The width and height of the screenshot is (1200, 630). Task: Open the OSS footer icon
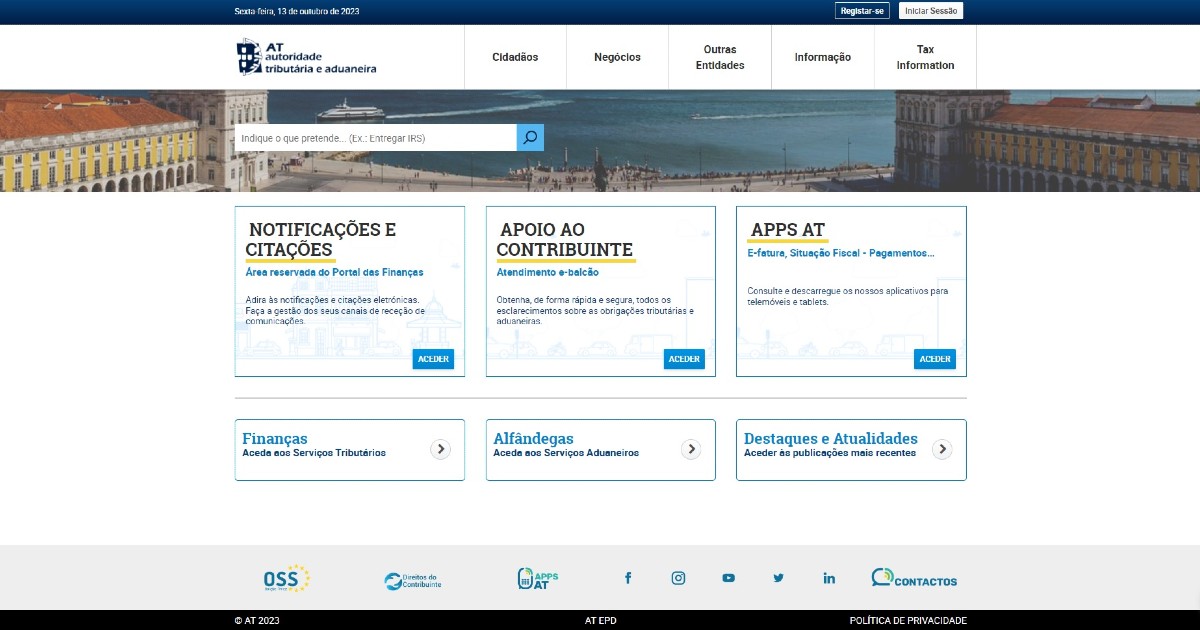point(286,579)
